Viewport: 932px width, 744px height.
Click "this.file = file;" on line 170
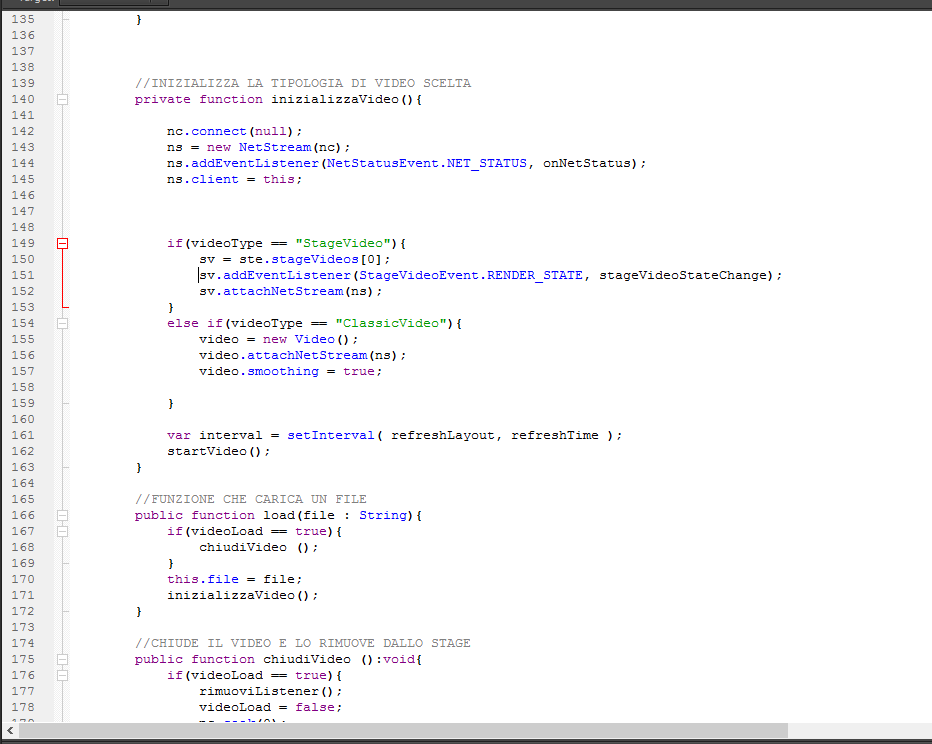(235, 579)
